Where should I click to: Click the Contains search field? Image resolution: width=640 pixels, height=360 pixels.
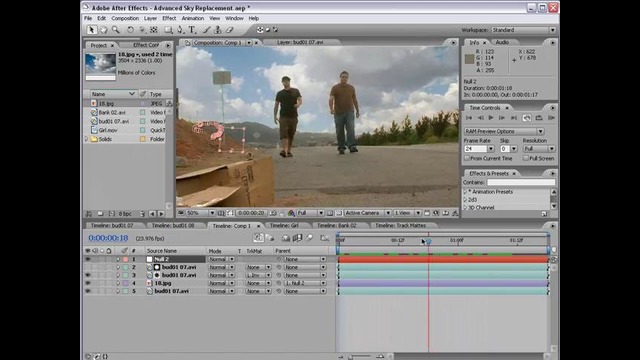(x=521, y=182)
